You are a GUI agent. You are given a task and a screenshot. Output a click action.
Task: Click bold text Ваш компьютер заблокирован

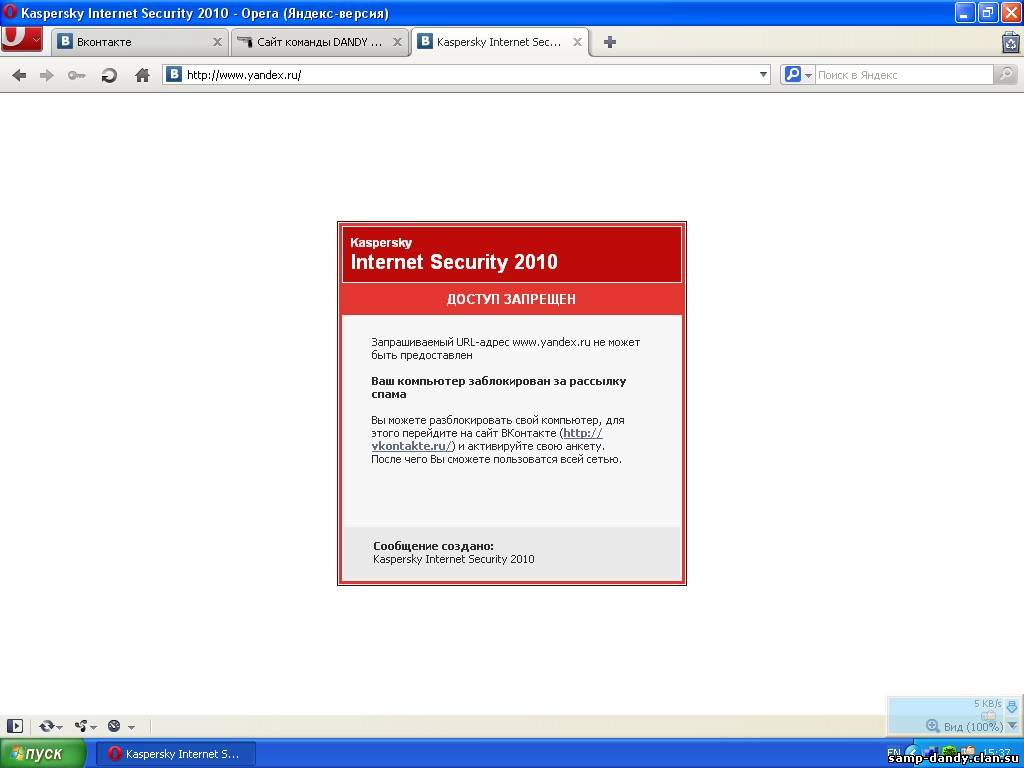coord(498,387)
